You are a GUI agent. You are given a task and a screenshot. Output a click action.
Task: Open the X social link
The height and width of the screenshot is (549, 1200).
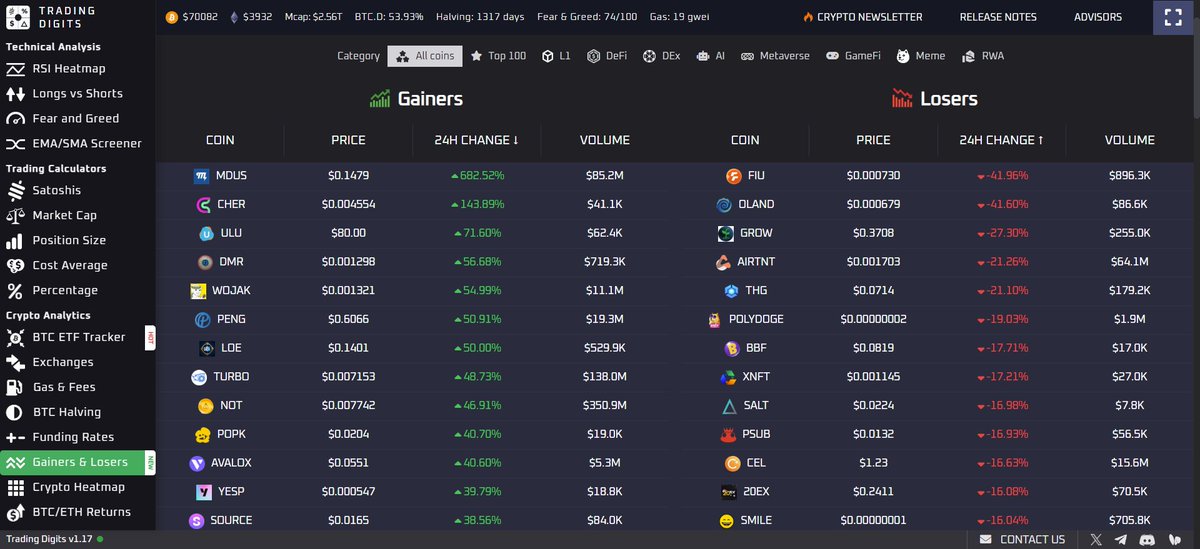coord(1096,539)
